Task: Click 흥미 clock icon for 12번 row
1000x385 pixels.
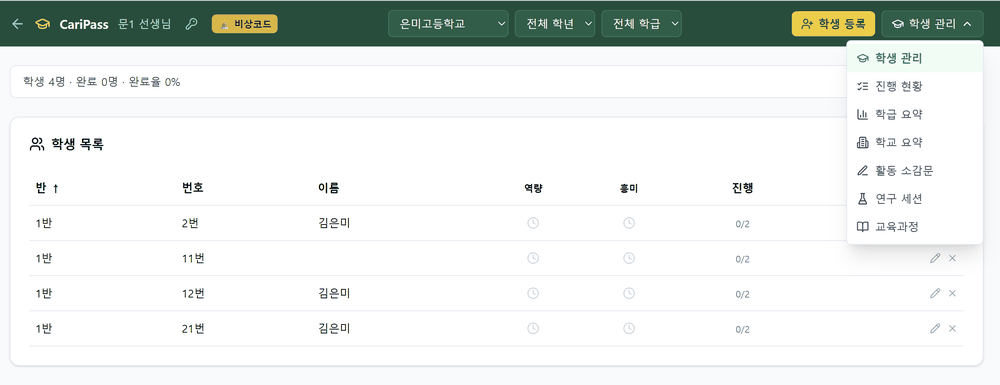Action: 629,293
